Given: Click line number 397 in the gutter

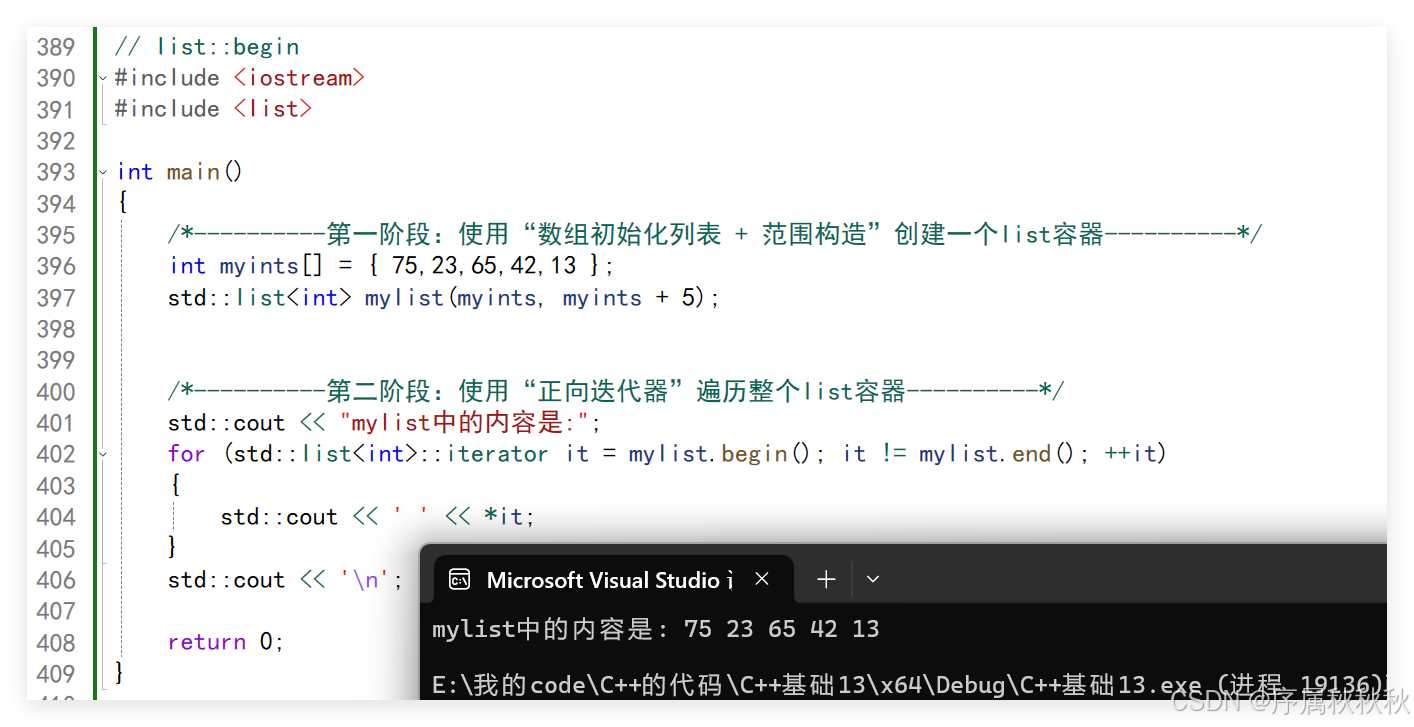Looking at the screenshot, I should [56, 298].
